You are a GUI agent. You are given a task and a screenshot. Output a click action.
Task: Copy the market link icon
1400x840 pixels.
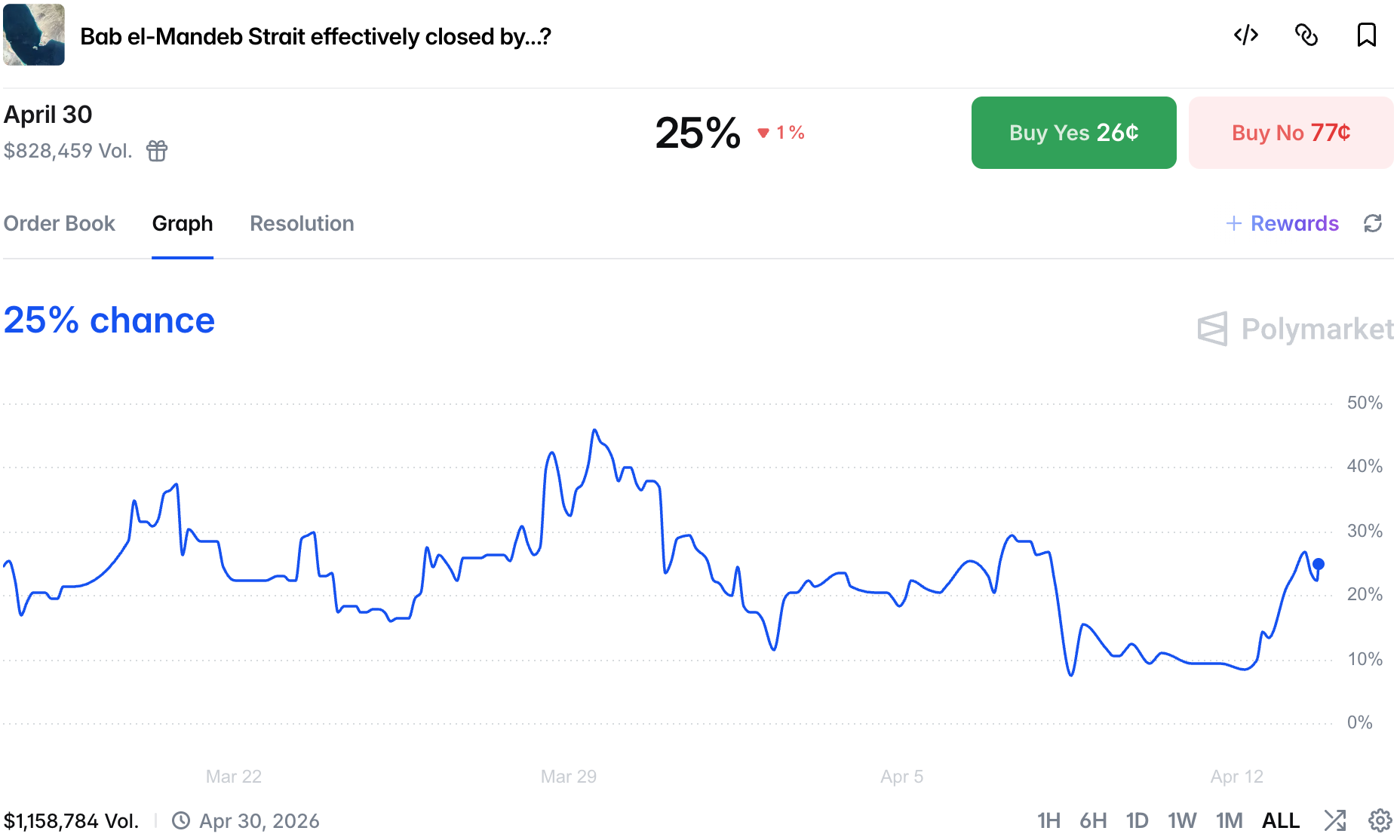click(1306, 35)
